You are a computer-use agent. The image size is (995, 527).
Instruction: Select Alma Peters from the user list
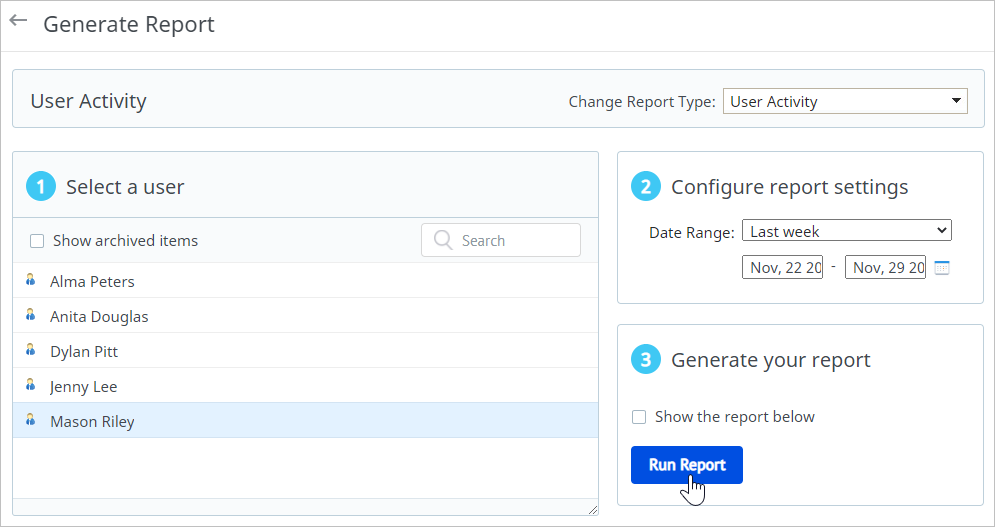click(x=92, y=282)
